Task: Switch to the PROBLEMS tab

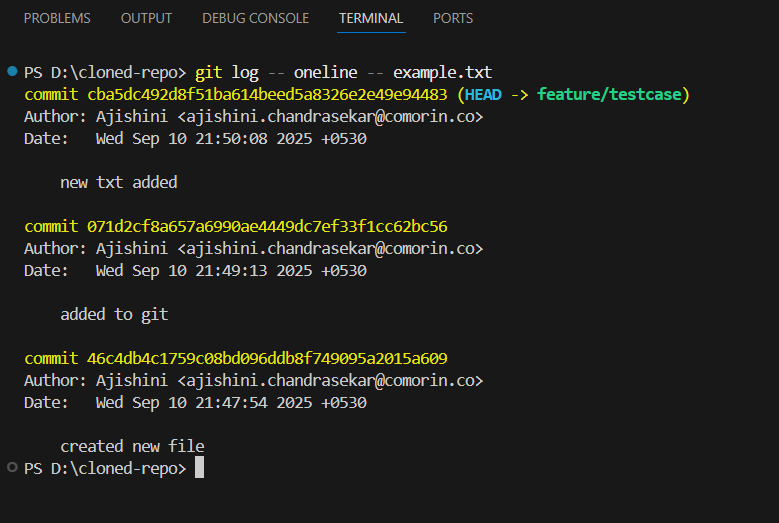Action: (x=57, y=18)
